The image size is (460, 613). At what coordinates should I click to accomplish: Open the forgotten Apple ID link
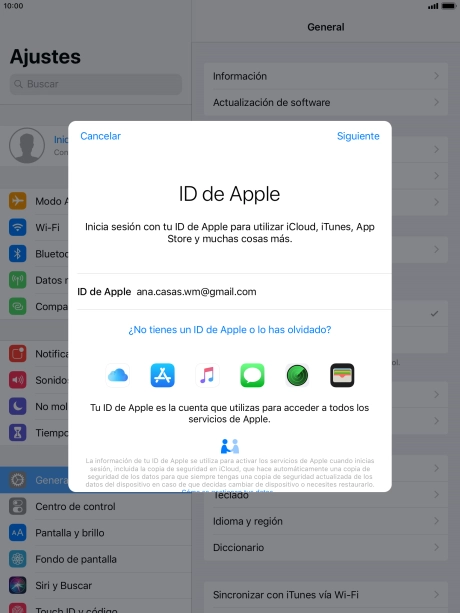click(230, 330)
